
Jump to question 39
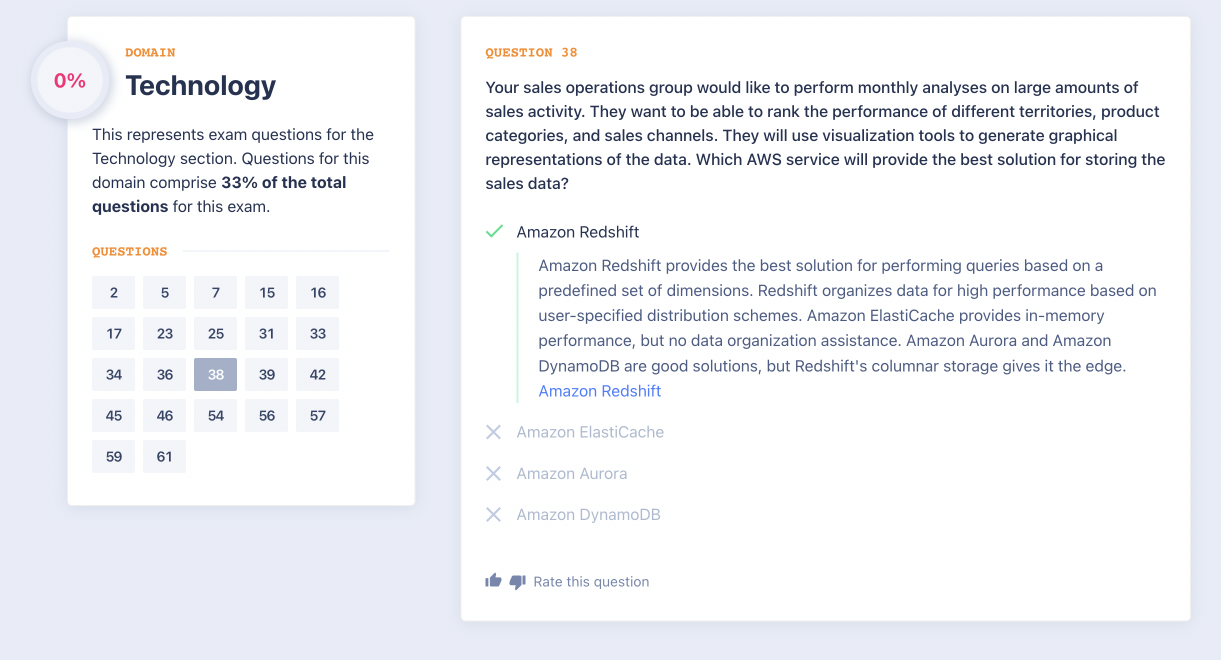click(267, 374)
